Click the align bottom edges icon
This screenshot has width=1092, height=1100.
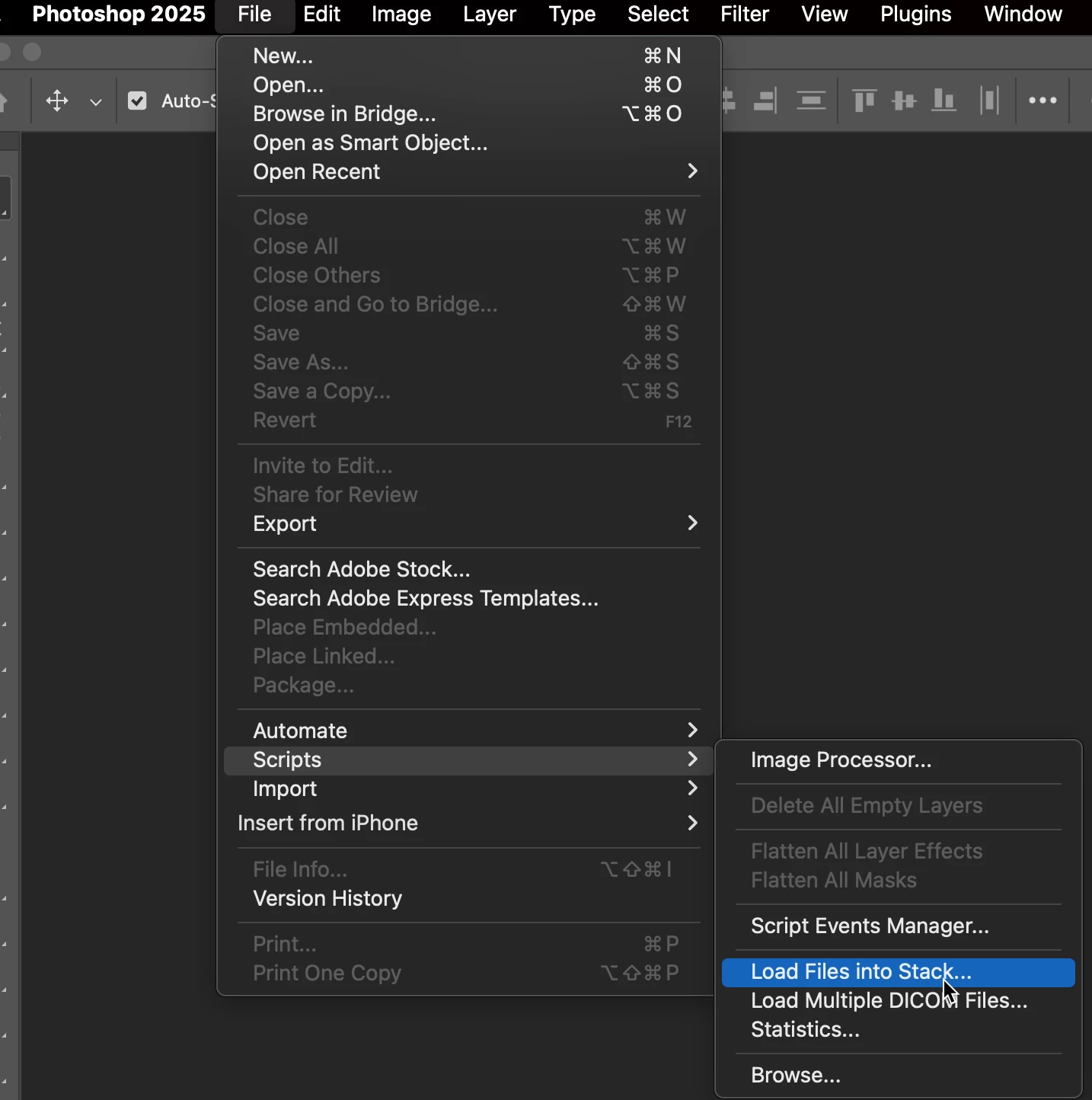pos(944,101)
